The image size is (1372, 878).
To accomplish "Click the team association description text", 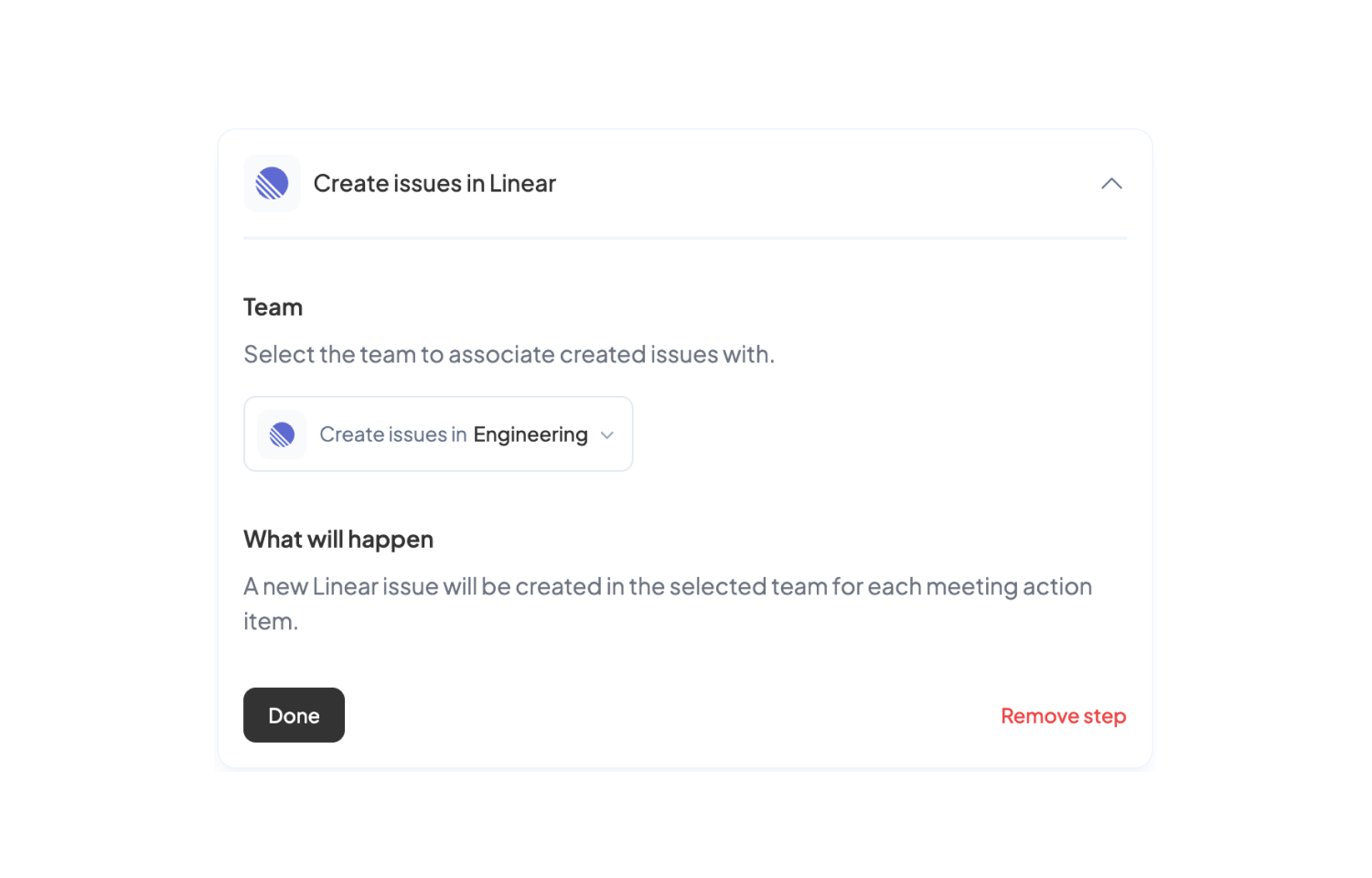I will click(509, 354).
